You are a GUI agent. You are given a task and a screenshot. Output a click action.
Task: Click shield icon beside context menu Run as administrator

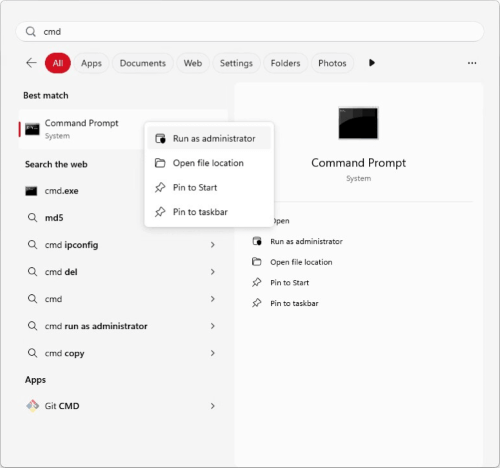(x=160, y=138)
